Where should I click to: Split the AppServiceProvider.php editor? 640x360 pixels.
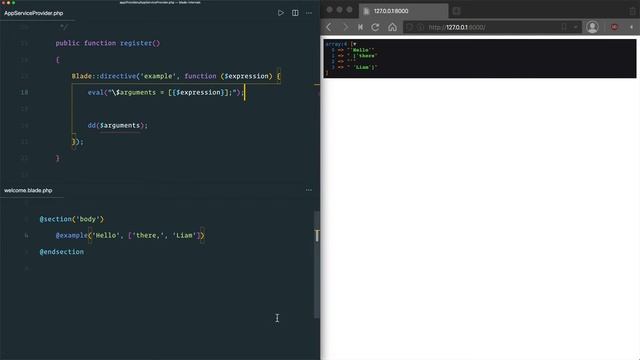click(295, 13)
